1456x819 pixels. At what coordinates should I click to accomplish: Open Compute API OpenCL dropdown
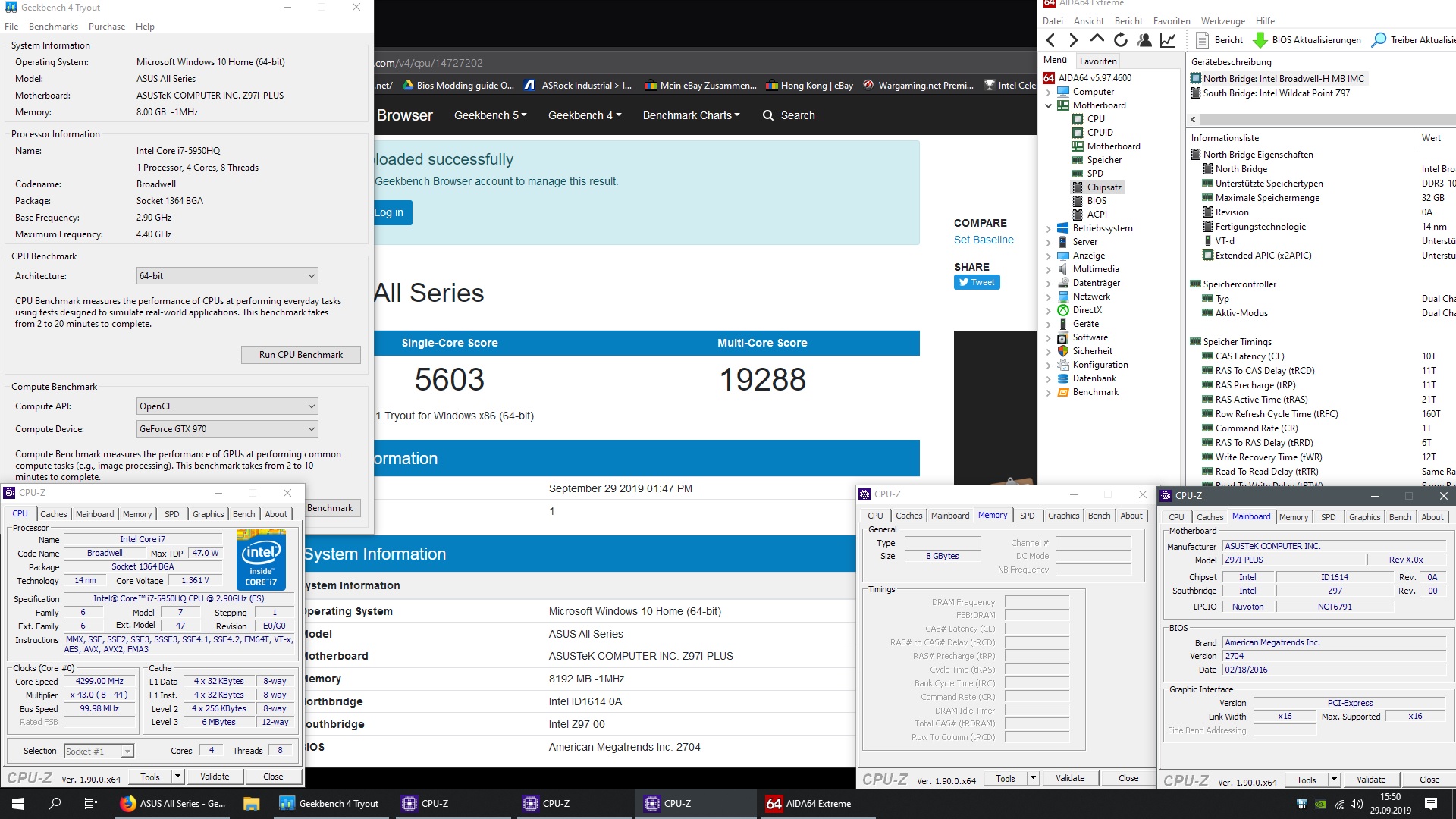[227, 406]
